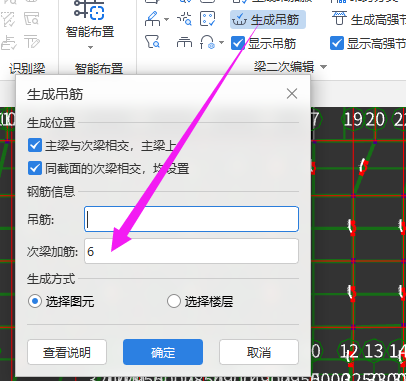Click axis label 12 at bottom of drawing
Viewport: 406px width, 381px height.
(349, 351)
